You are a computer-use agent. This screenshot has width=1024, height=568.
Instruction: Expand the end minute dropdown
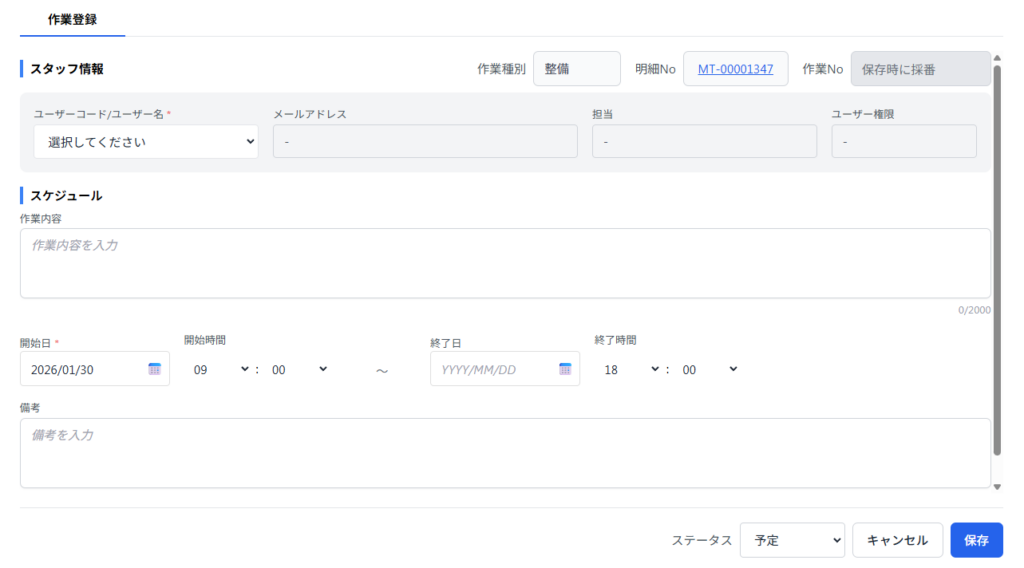coord(709,369)
